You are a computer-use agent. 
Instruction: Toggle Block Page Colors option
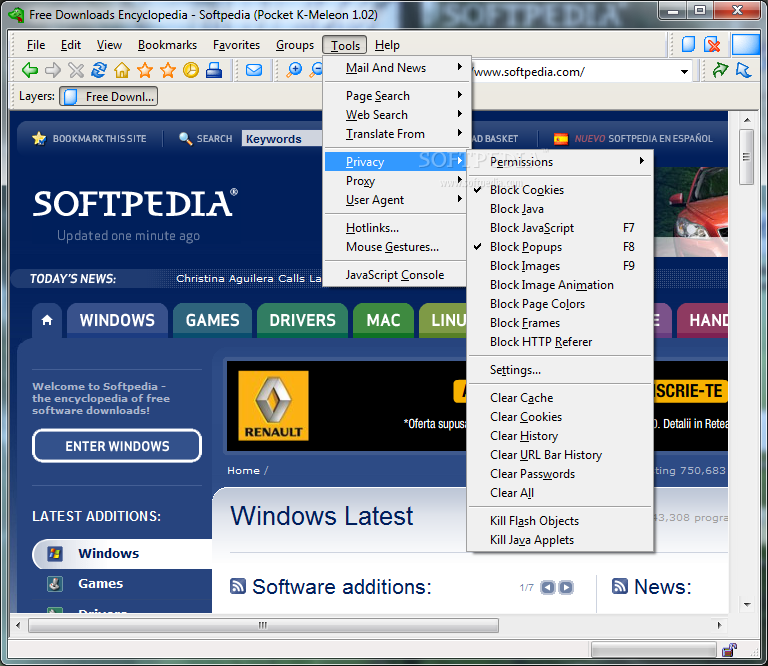click(560, 304)
